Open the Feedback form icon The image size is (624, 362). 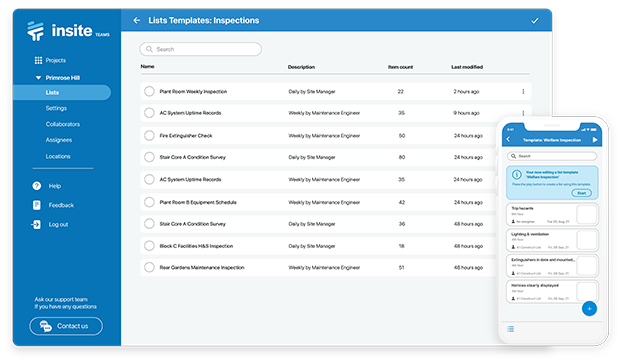(x=37, y=205)
